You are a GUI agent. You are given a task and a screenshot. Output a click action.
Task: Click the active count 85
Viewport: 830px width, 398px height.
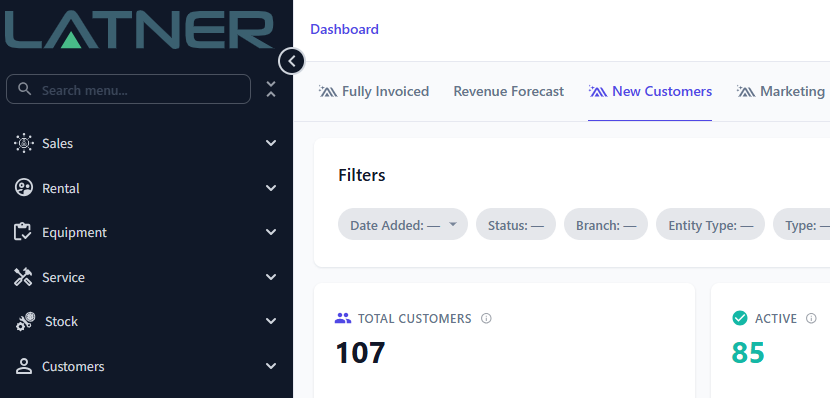click(748, 352)
